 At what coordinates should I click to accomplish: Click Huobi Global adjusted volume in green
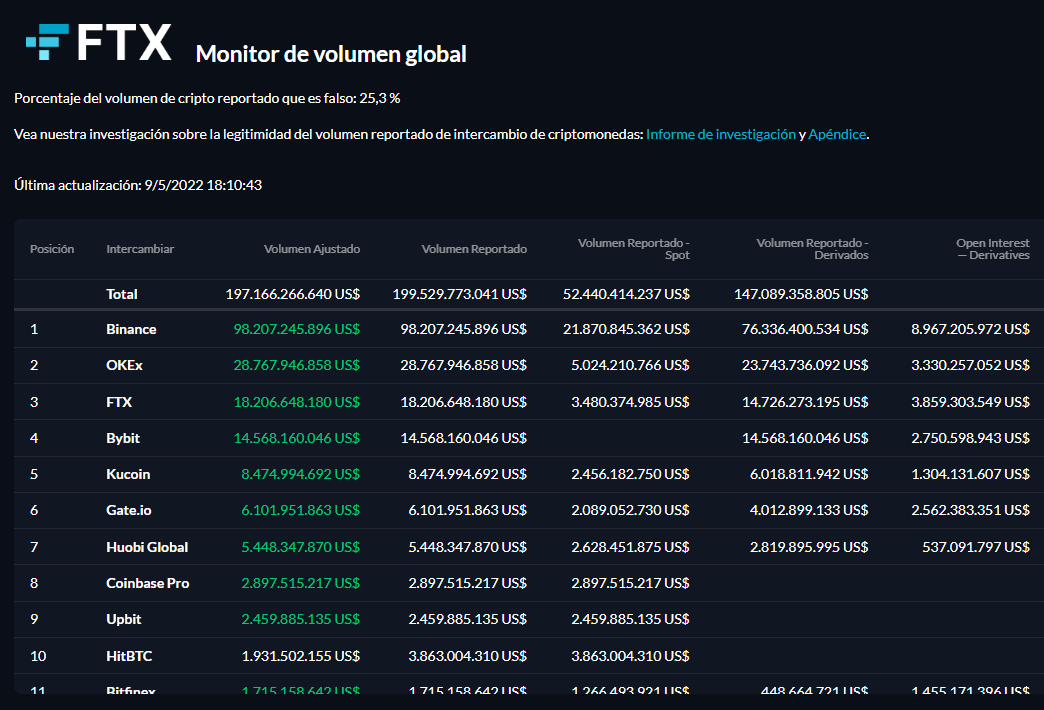click(x=300, y=547)
